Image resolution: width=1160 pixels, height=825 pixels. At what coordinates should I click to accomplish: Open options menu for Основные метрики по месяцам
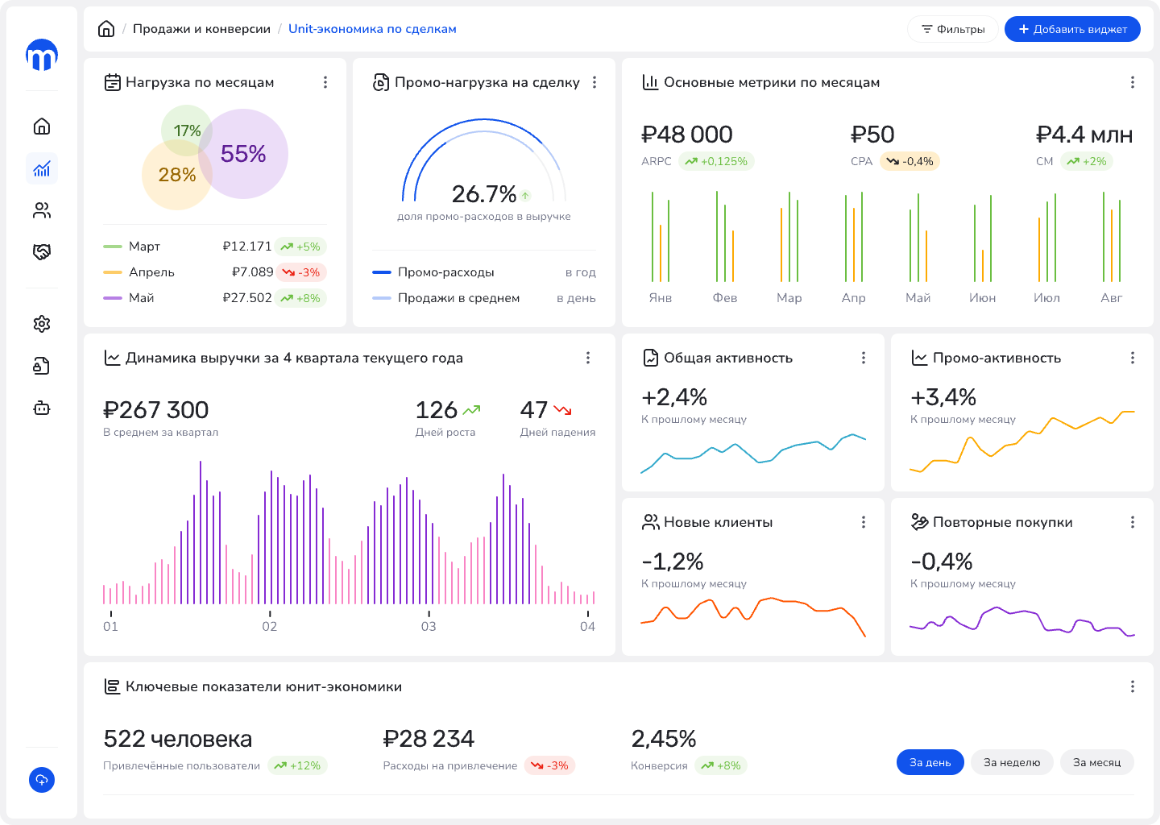1133,82
